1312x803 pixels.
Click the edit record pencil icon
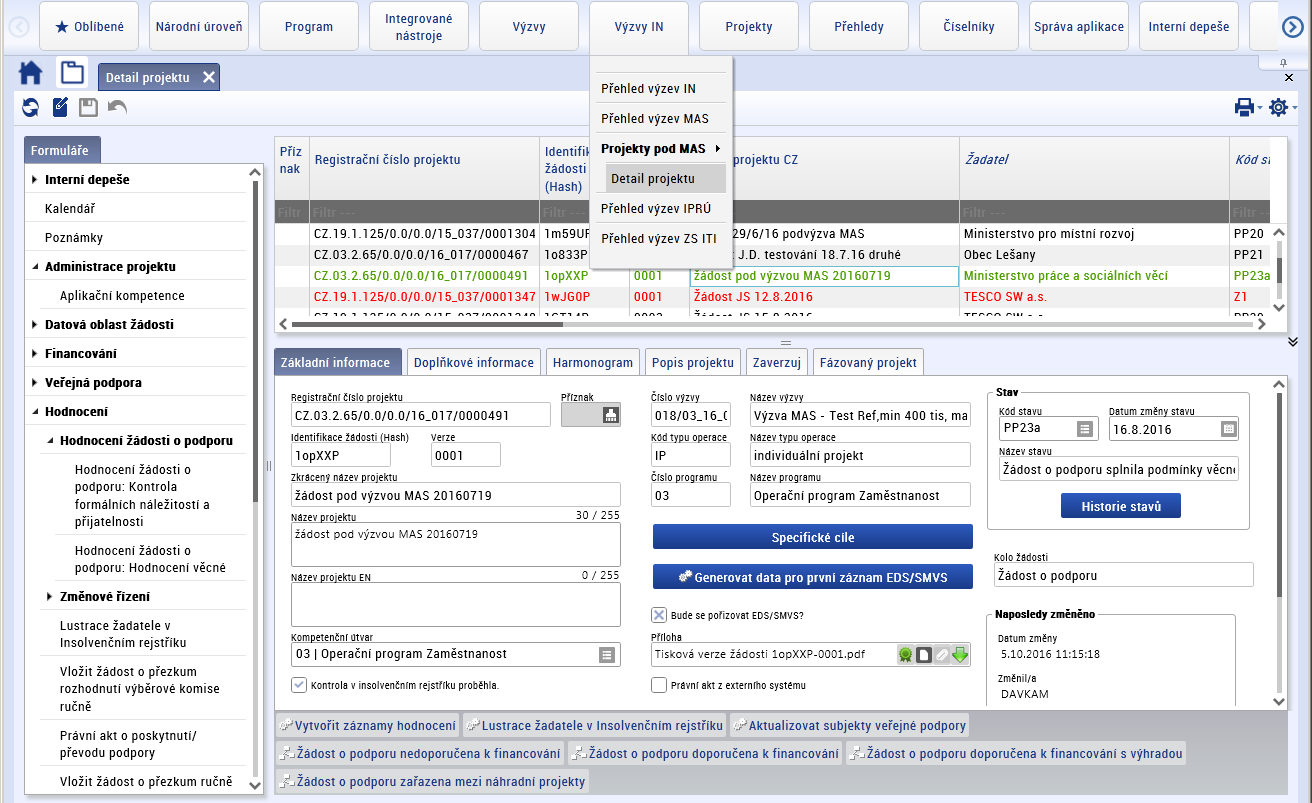pyautogui.click(x=60, y=107)
